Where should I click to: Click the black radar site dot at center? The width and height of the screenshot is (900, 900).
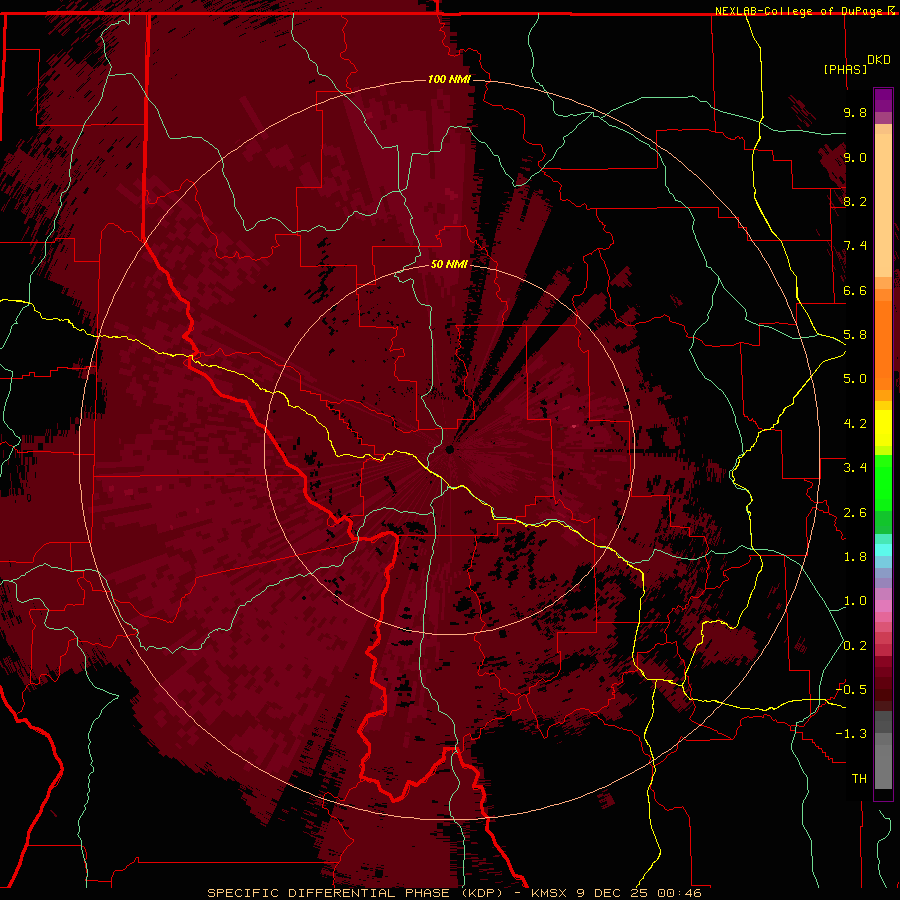tap(450, 449)
